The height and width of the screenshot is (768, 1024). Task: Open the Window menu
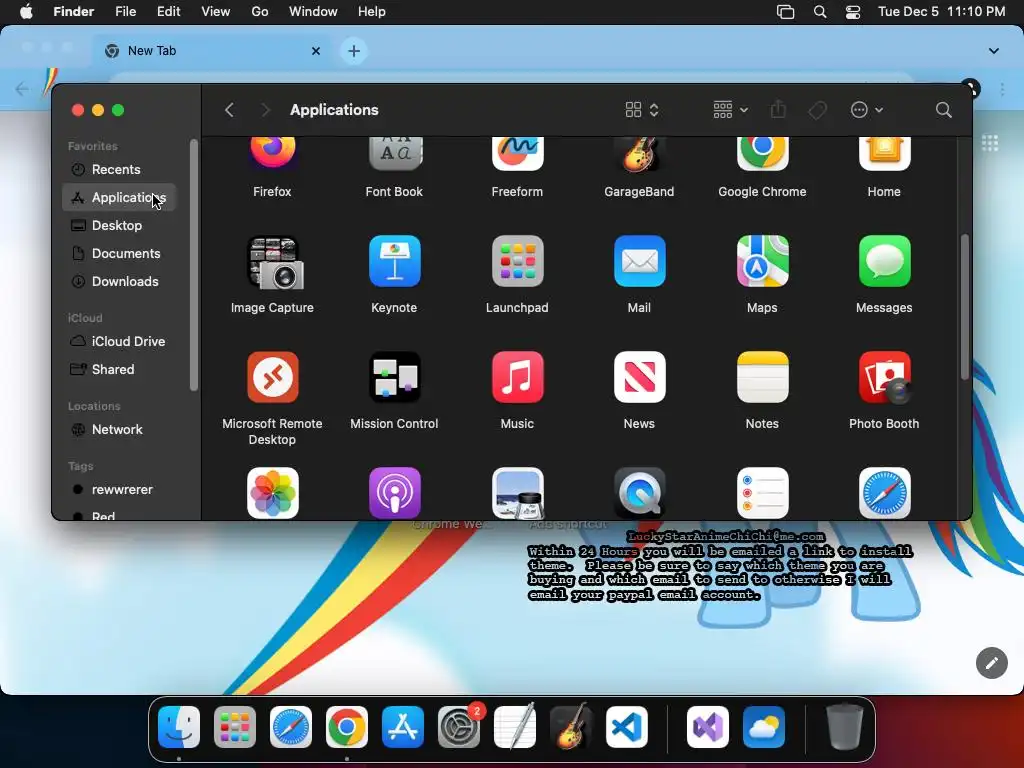click(313, 12)
